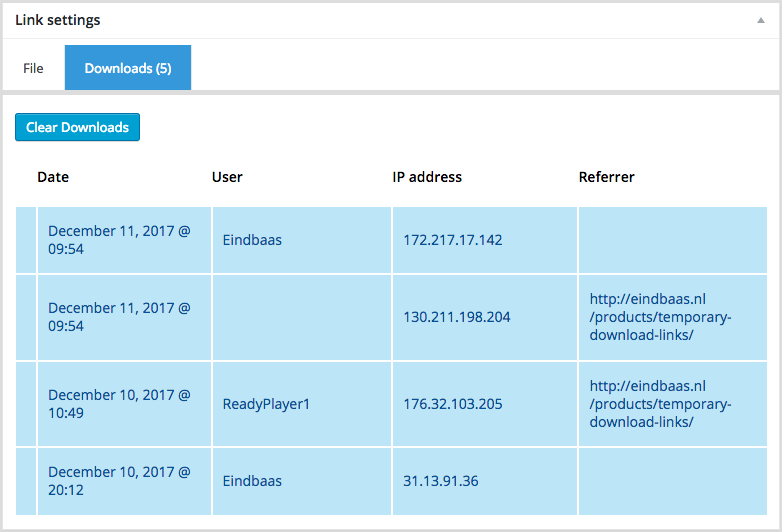Click the Referrer column header

point(606,177)
